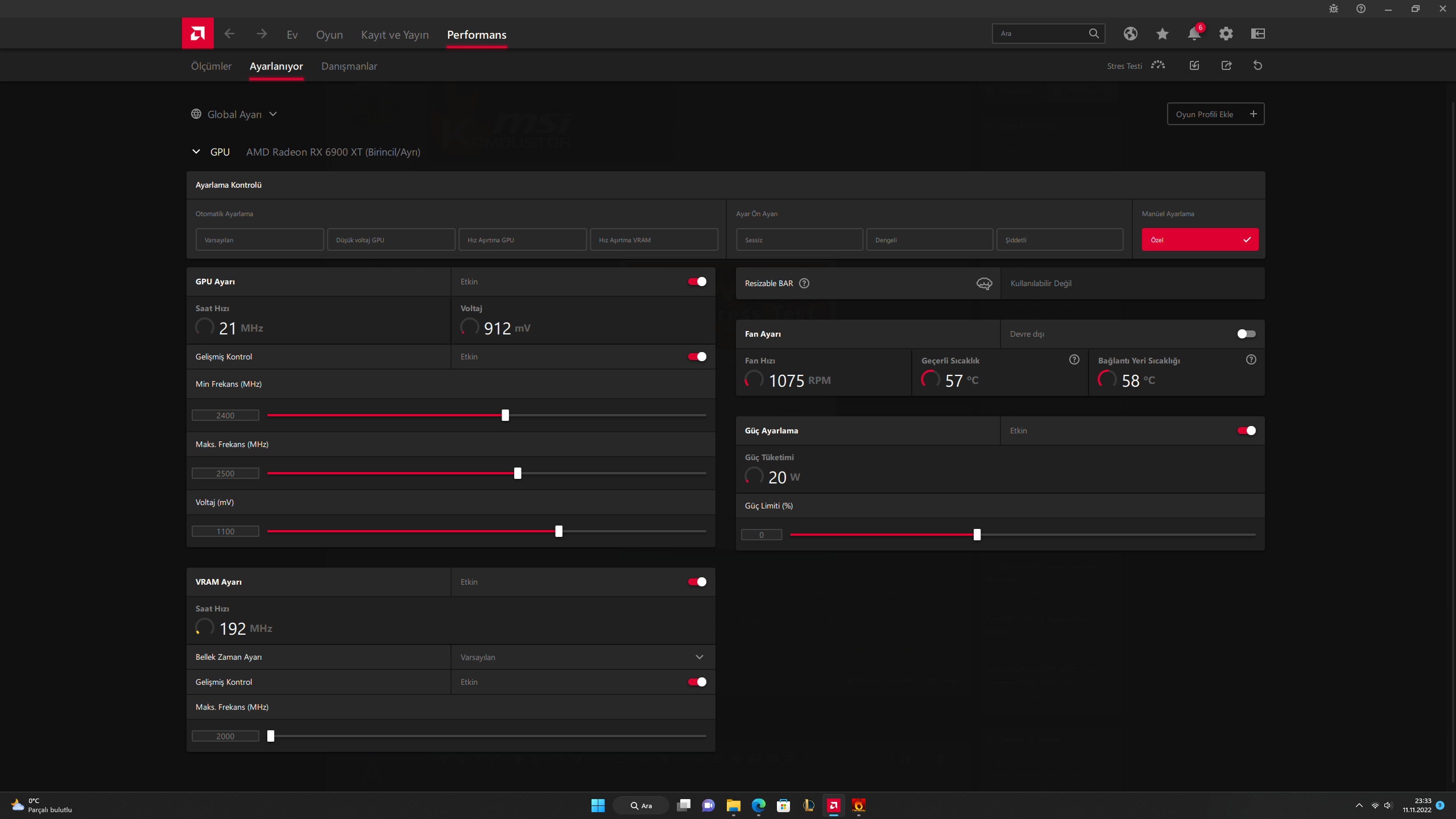Switch to the Ölçümler tab
The height and width of the screenshot is (819, 1456).
[211, 66]
